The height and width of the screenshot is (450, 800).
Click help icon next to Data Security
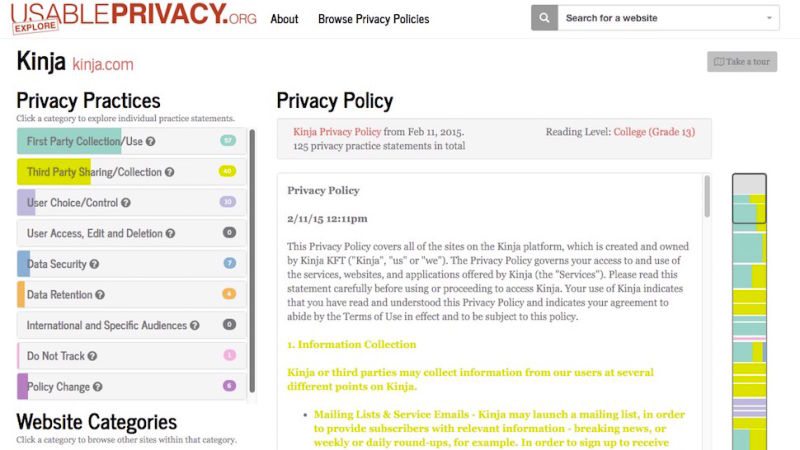(94, 264)
